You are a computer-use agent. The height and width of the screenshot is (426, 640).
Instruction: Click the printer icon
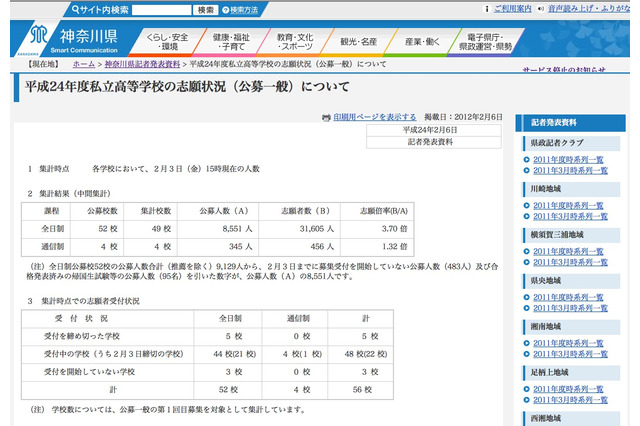[326, 118]
